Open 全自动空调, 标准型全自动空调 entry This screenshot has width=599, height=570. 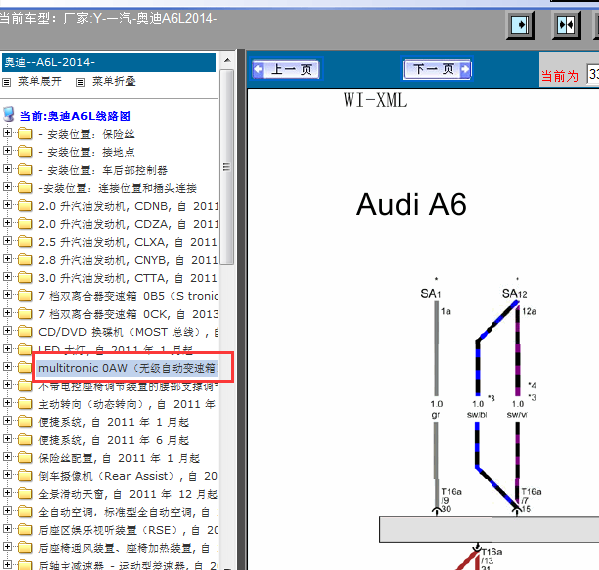point(125,512)
